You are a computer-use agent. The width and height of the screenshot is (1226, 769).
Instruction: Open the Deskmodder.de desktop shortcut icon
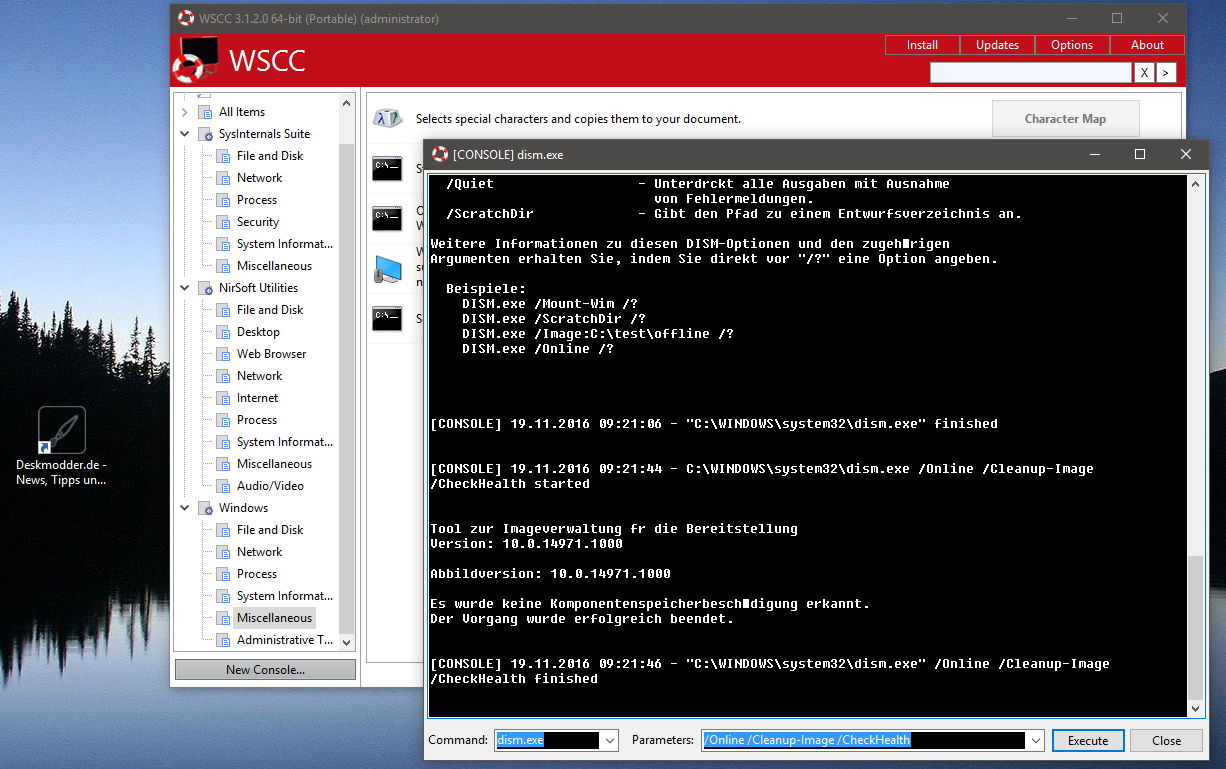(62, 430)
